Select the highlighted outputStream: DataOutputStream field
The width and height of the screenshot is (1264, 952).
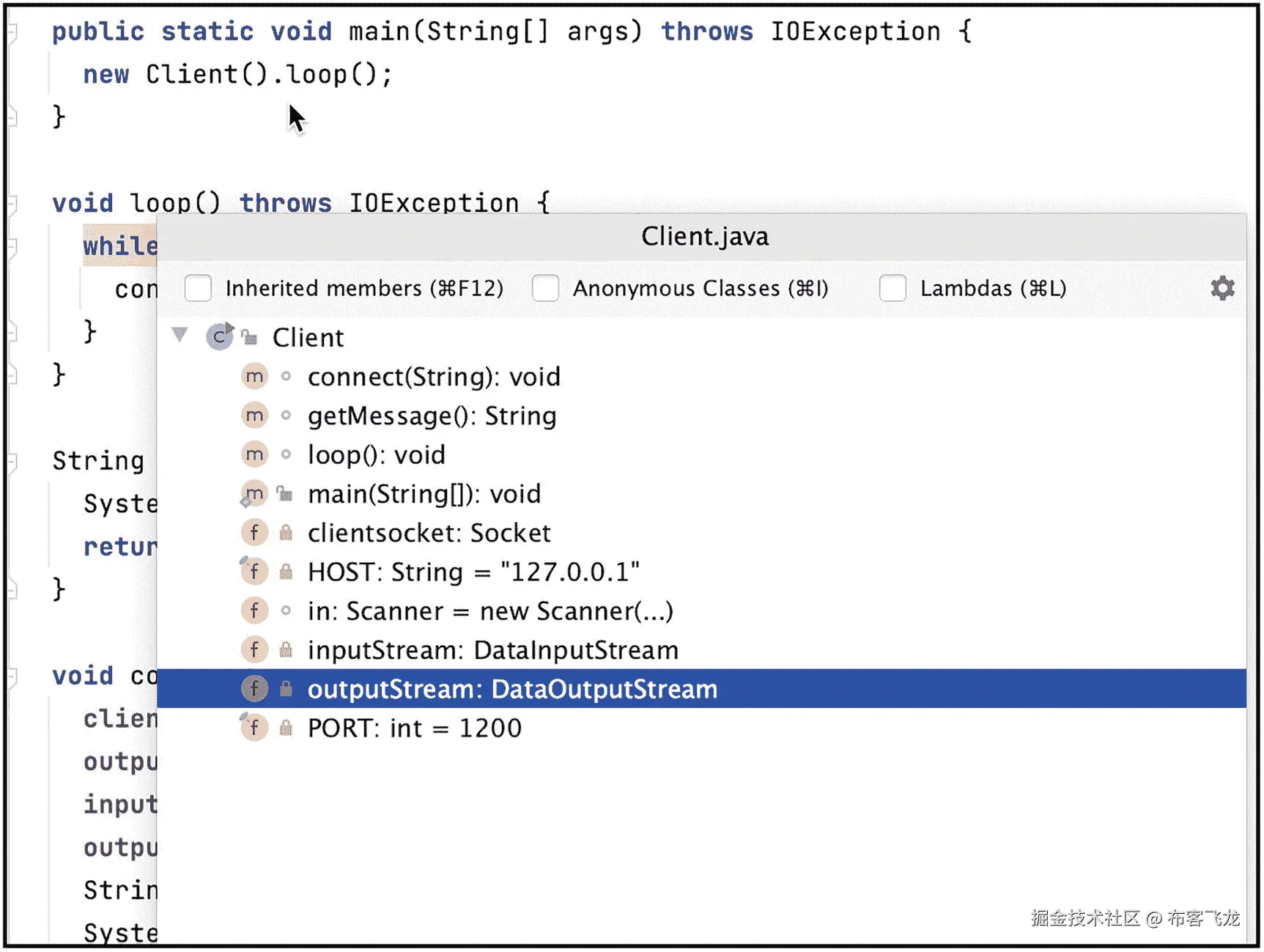point(701,688)
